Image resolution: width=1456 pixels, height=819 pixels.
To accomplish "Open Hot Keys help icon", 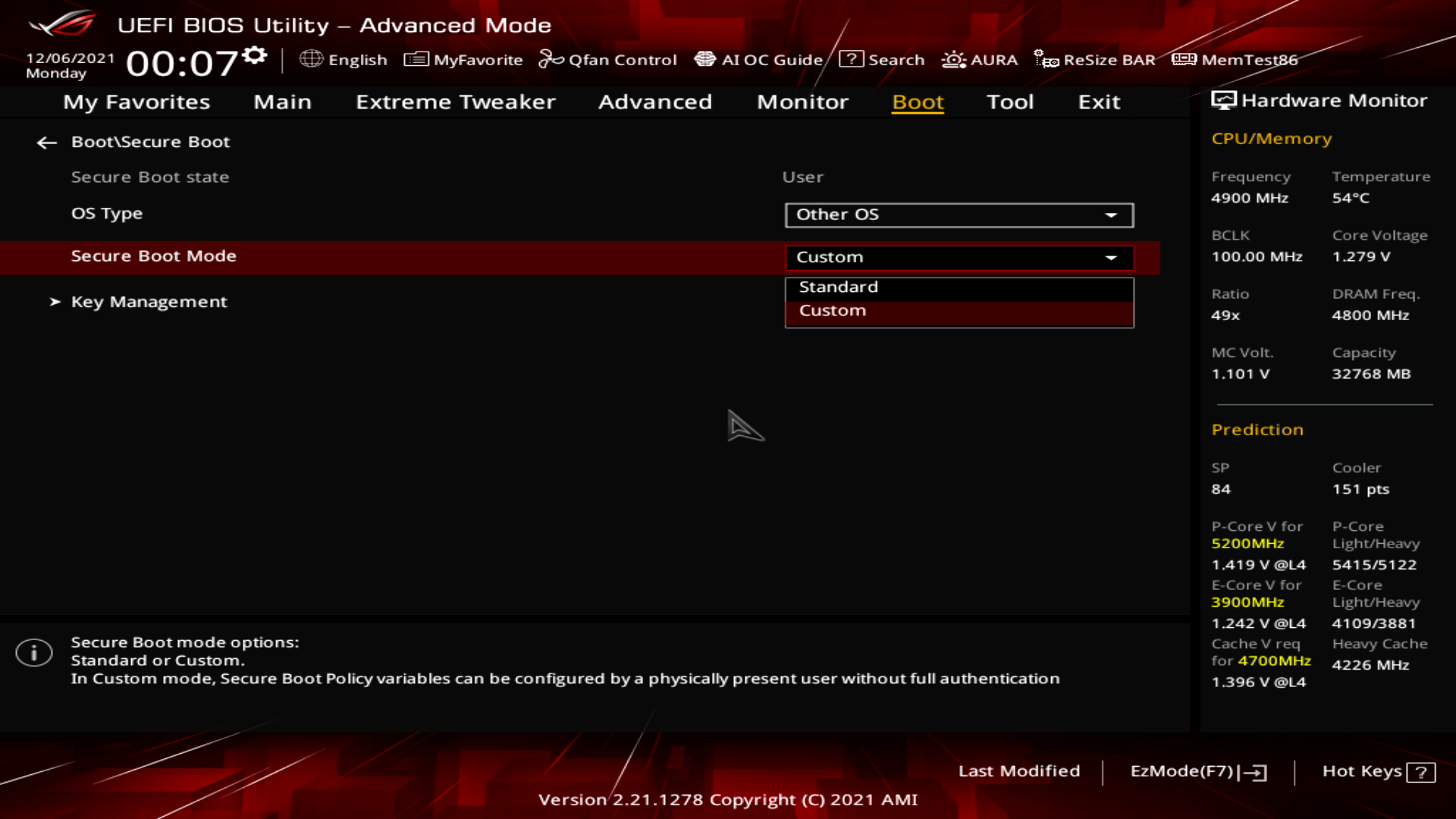I will pos(1420,772).
